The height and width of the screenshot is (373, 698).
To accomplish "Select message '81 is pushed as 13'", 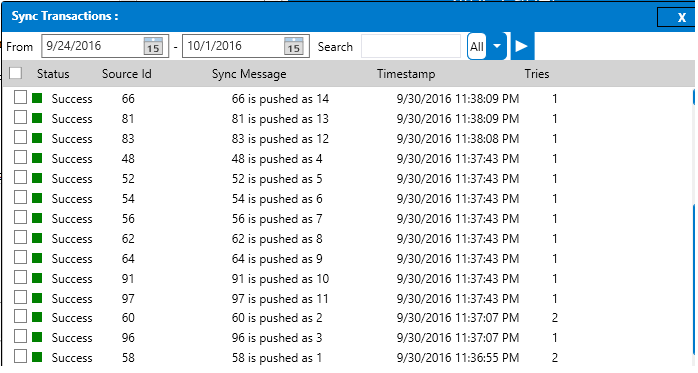I will pos(280,119).
